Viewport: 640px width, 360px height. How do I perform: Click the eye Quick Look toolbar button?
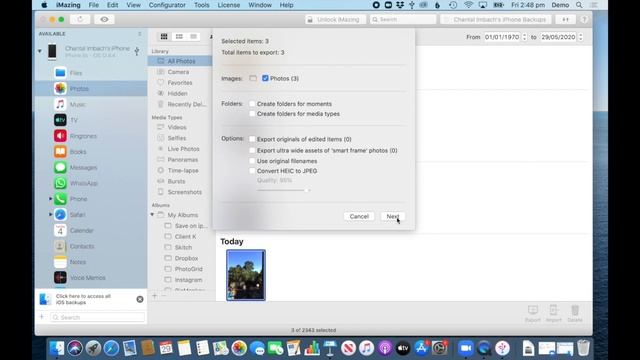[x=104, y=19]
